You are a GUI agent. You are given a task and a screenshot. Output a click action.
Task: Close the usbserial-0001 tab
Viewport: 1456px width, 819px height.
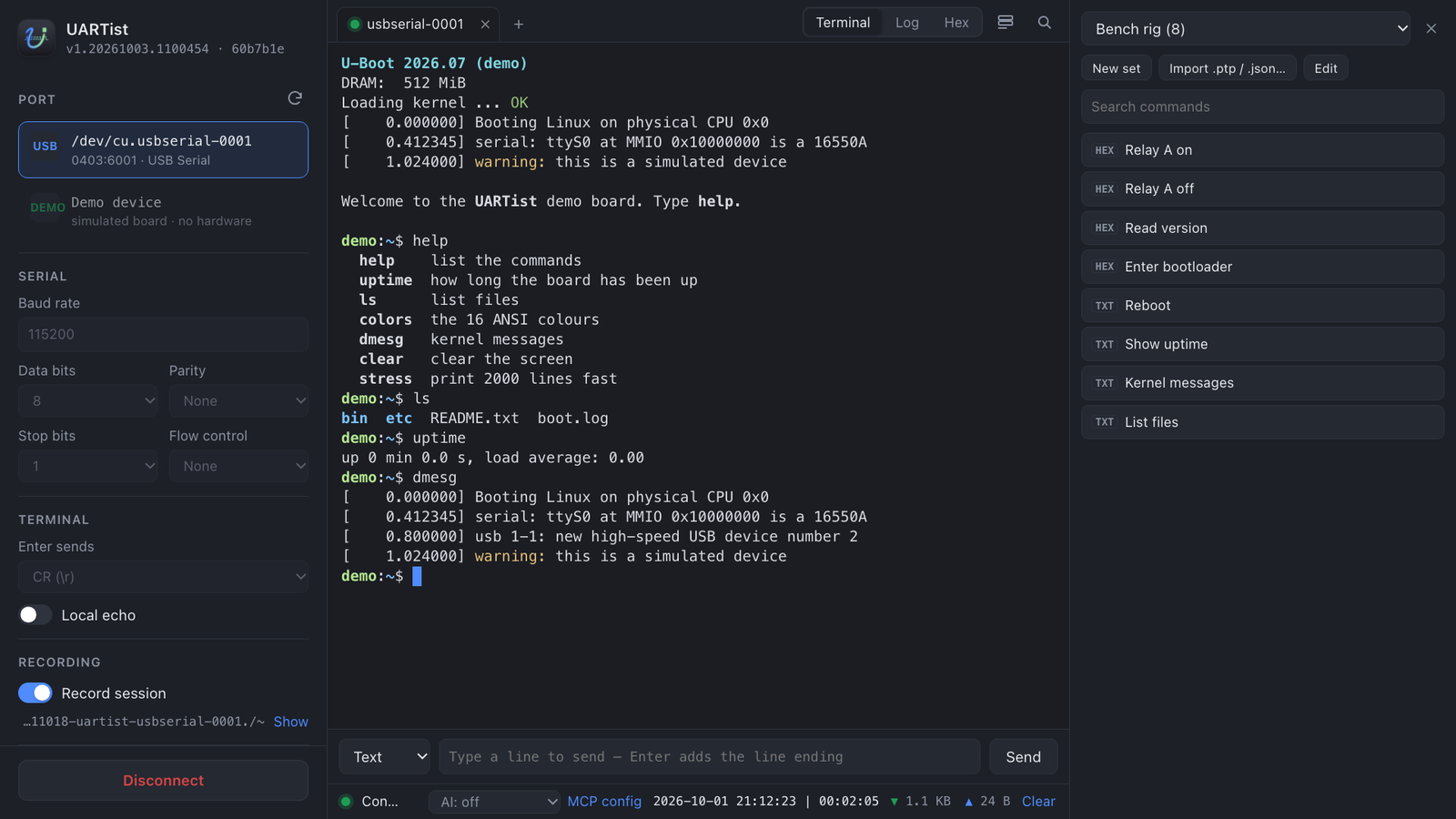485,25
